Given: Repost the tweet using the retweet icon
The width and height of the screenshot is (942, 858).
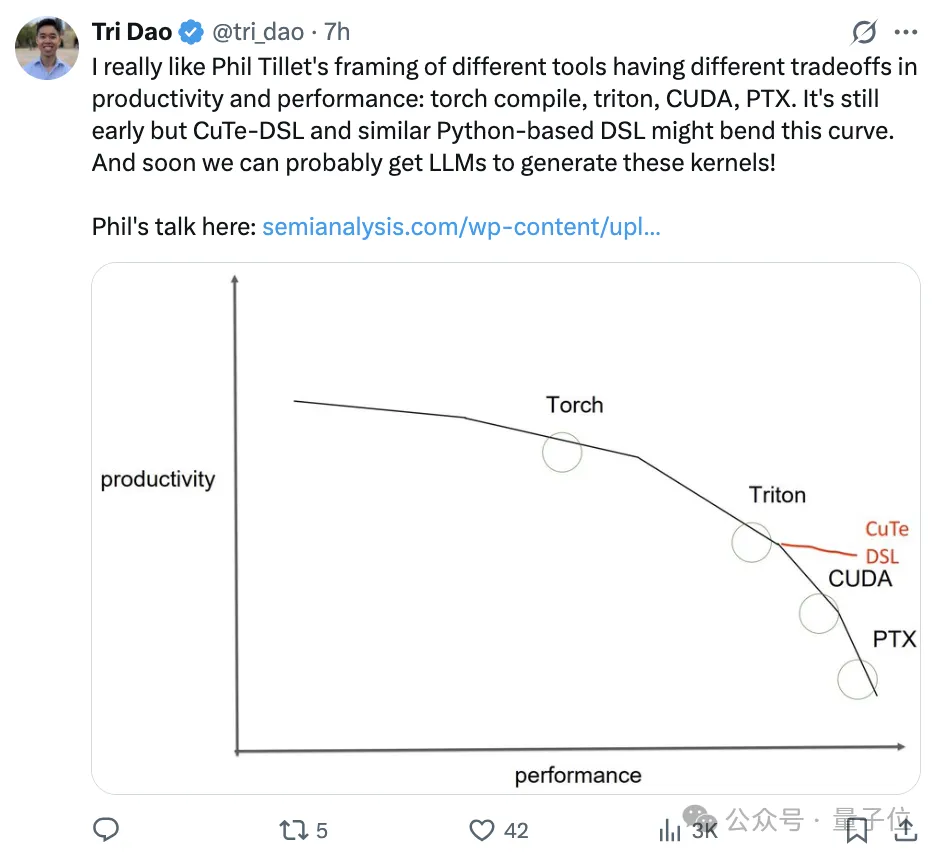Looking at the screenshot, I should click(293, 829).
